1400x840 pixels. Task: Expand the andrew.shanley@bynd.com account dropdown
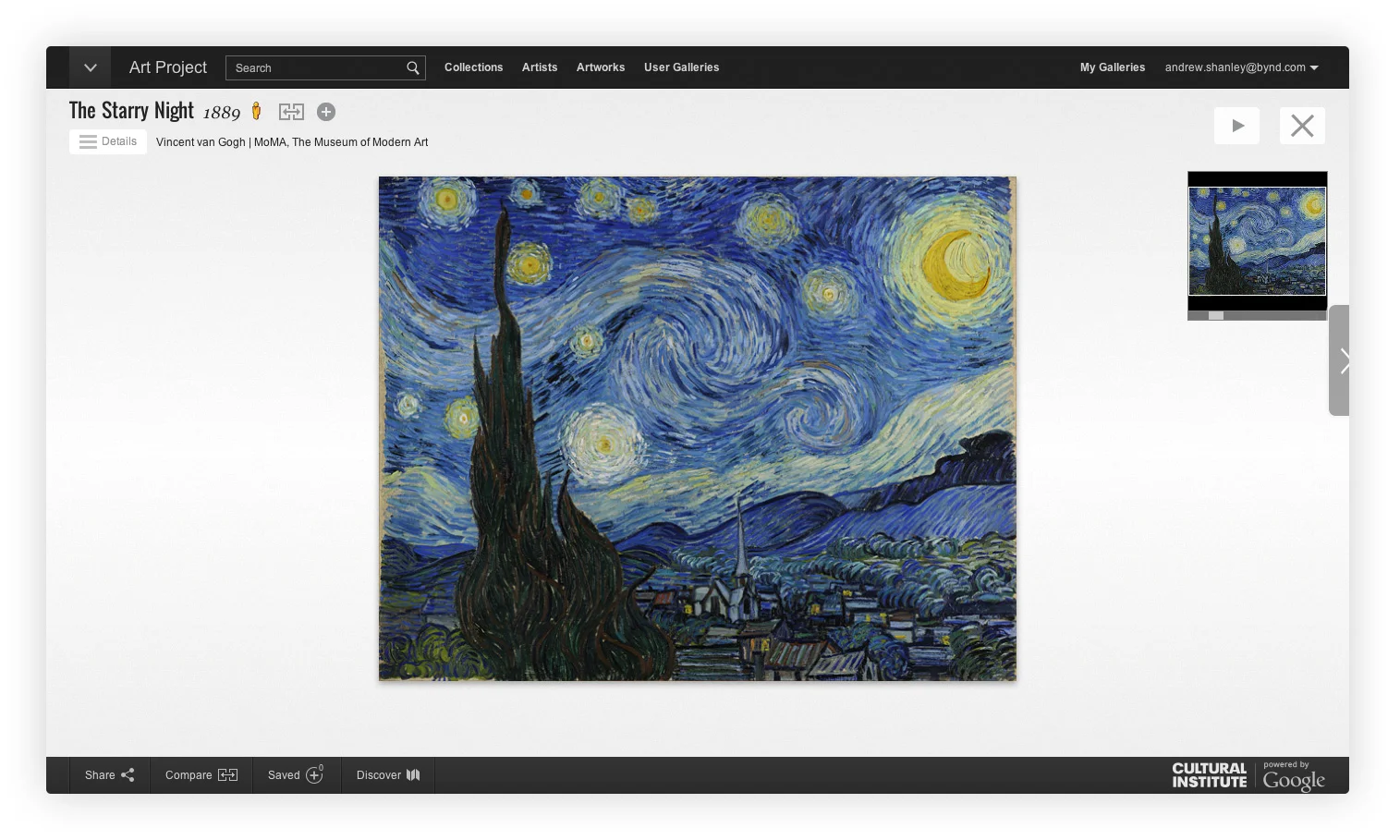tap(1241, 67)
